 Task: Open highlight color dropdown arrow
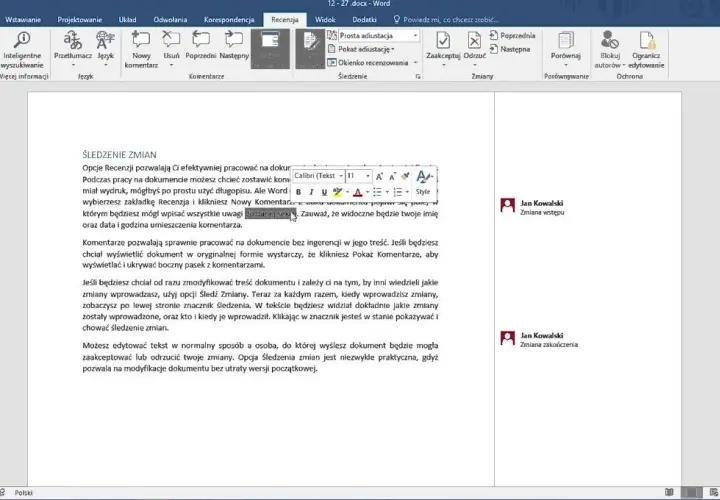(x=347, y=192)
